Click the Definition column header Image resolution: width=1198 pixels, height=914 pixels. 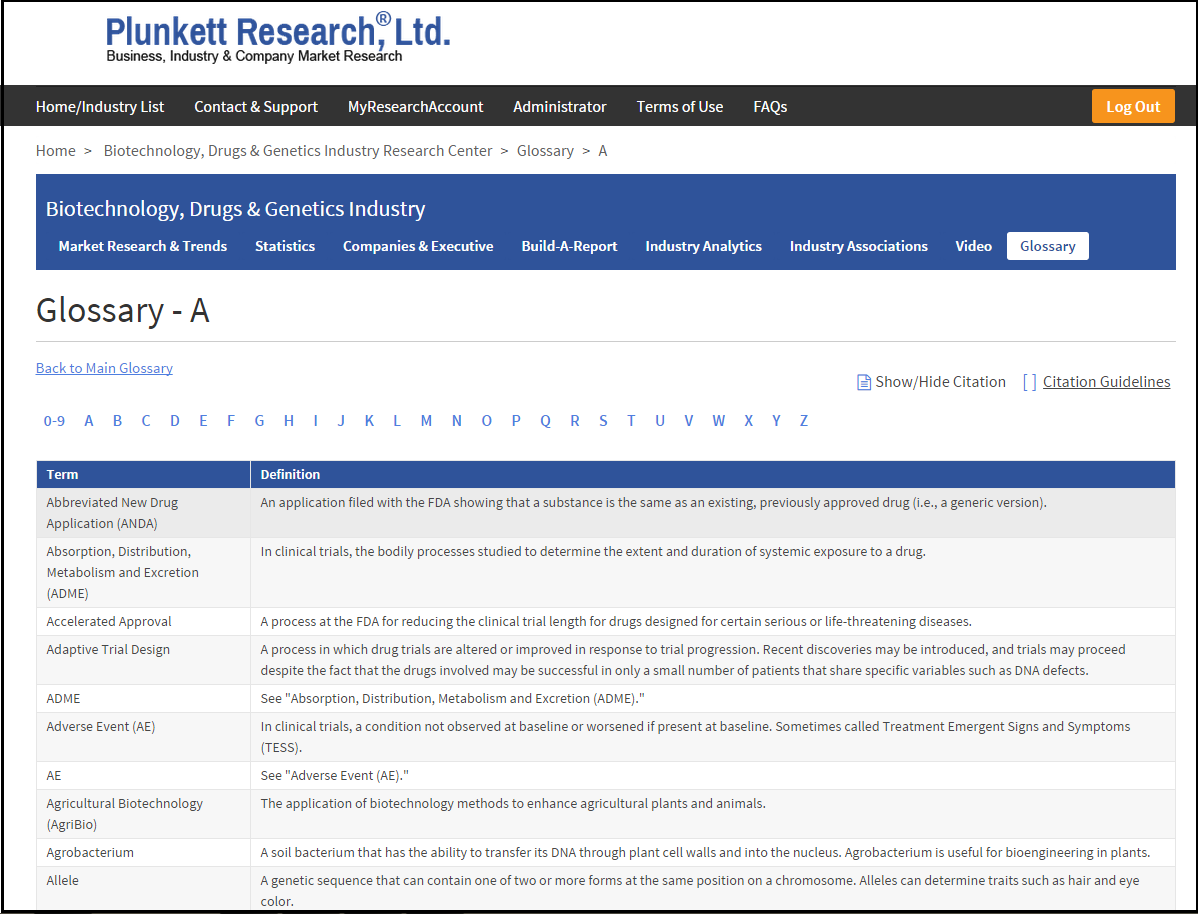point(712,475)
